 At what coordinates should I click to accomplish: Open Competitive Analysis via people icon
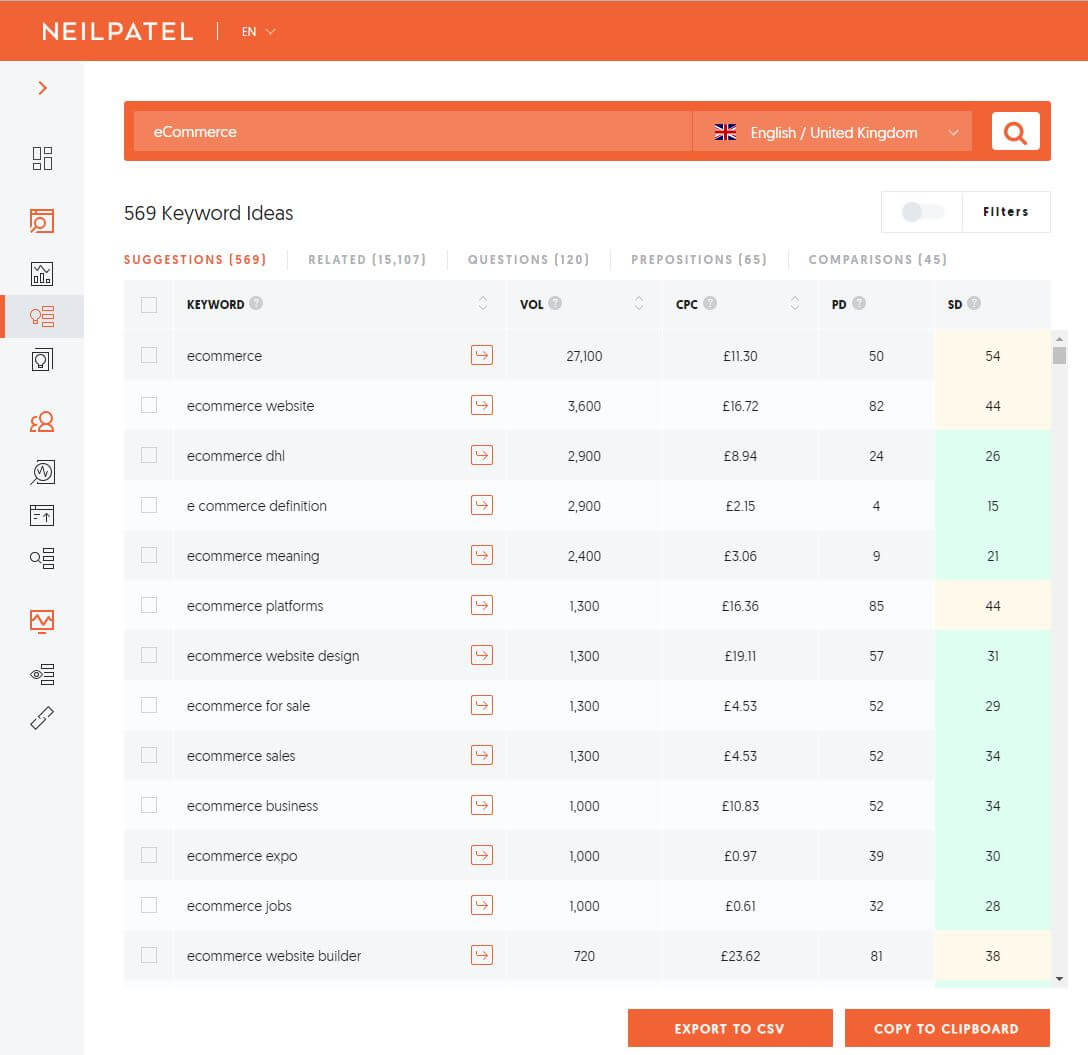click(42, 421)
